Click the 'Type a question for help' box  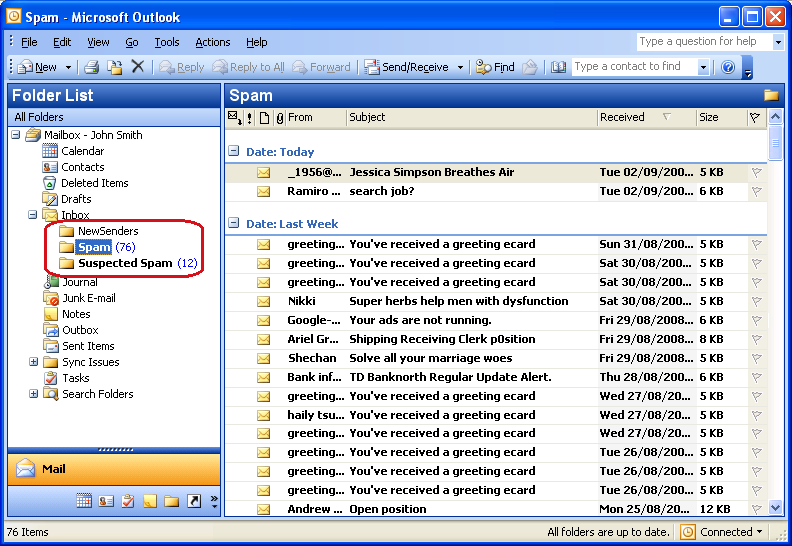tap(704, 41)
